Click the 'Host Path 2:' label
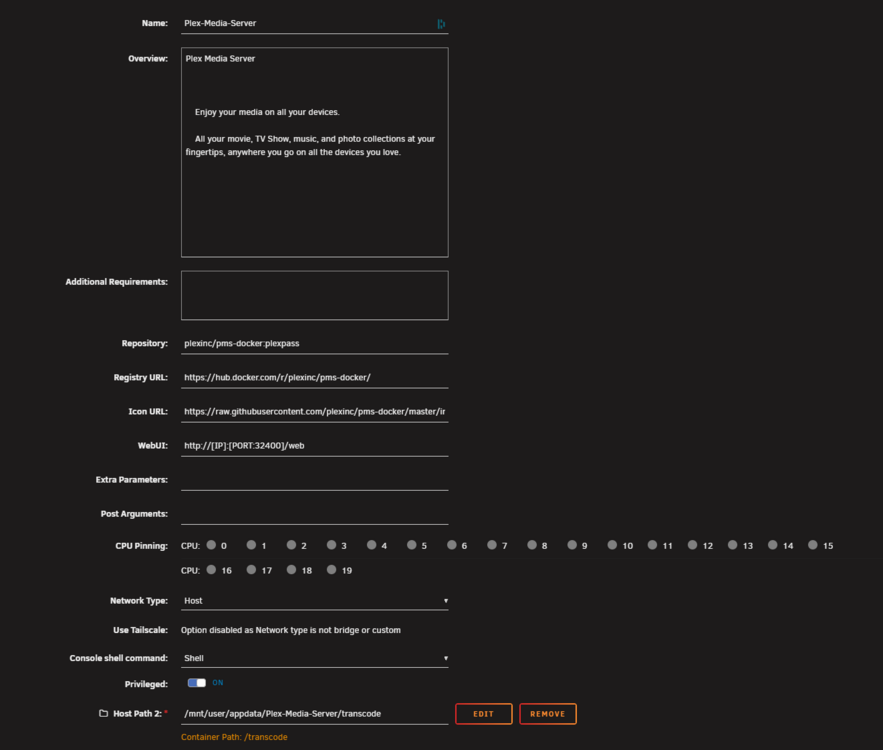This screenshot has width=883, height=750. 137,713
